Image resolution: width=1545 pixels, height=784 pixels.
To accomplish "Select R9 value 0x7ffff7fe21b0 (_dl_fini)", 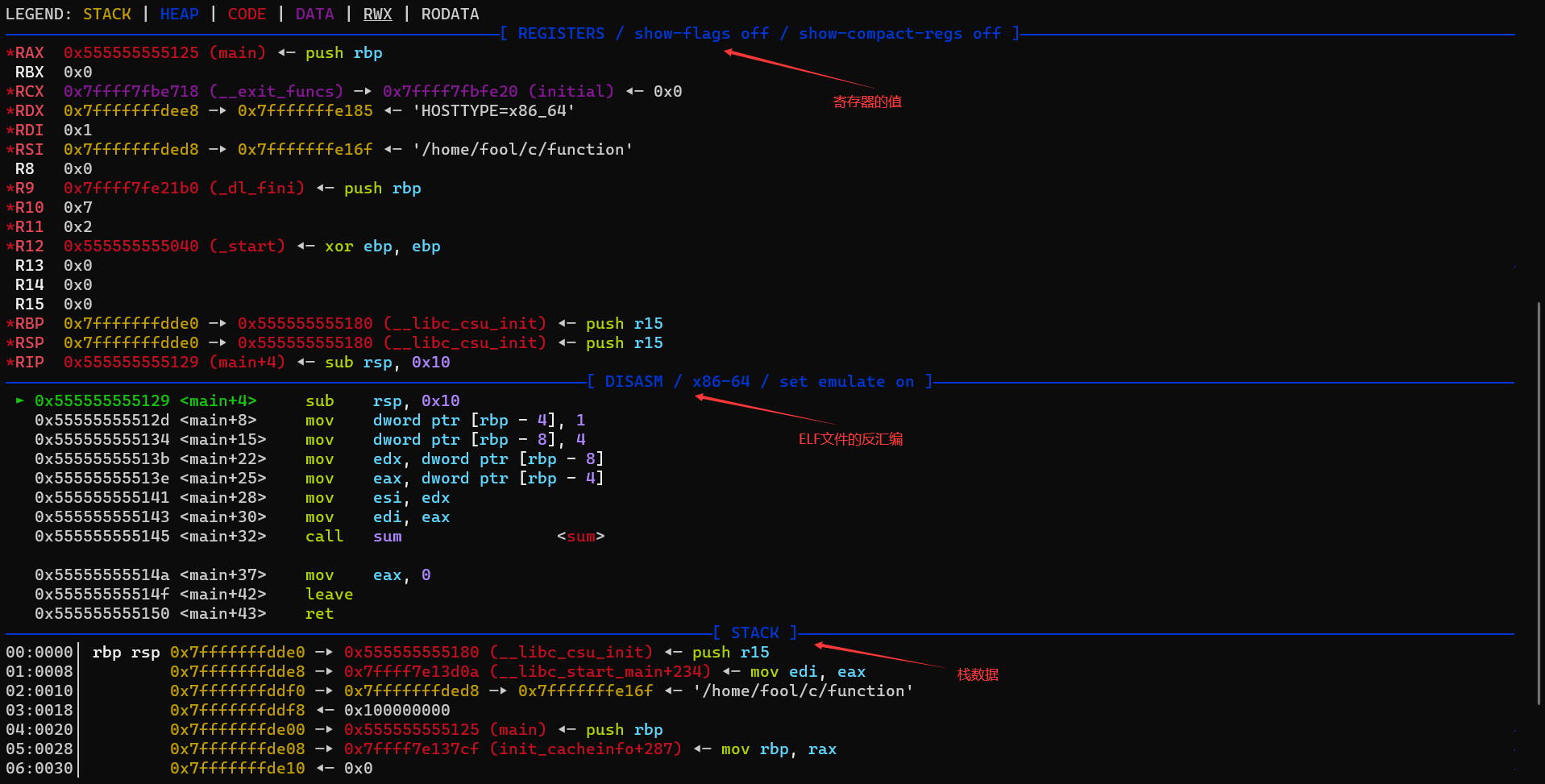I will point(184,188).
